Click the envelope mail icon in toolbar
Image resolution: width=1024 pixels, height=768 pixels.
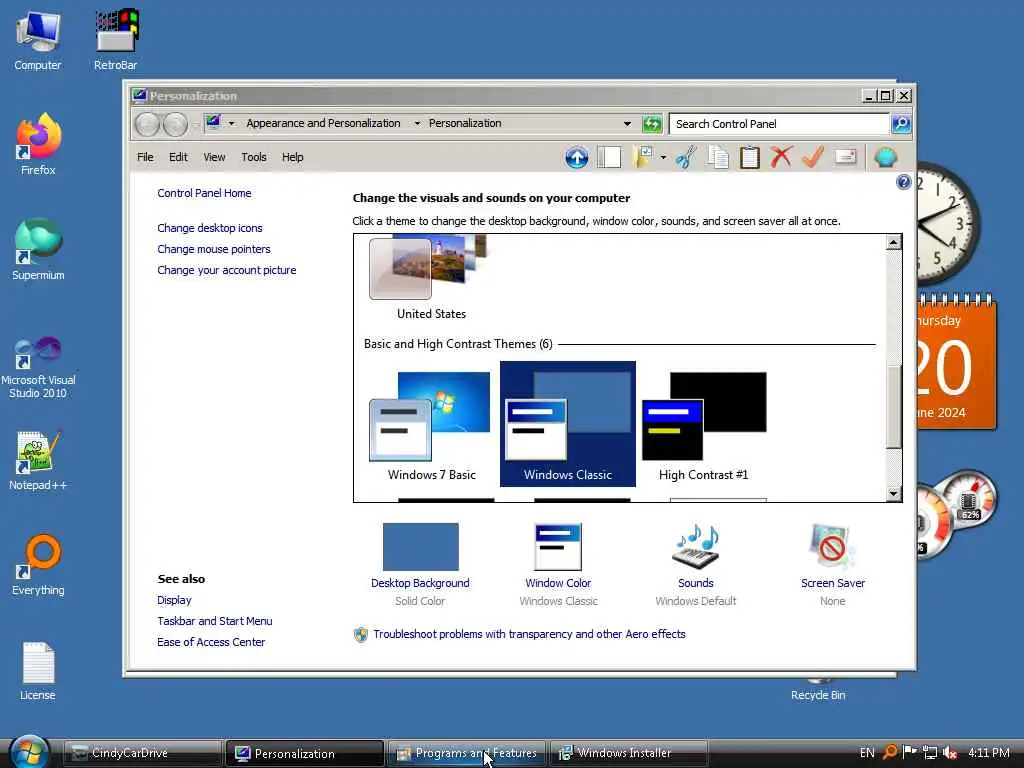pos(845,157)
